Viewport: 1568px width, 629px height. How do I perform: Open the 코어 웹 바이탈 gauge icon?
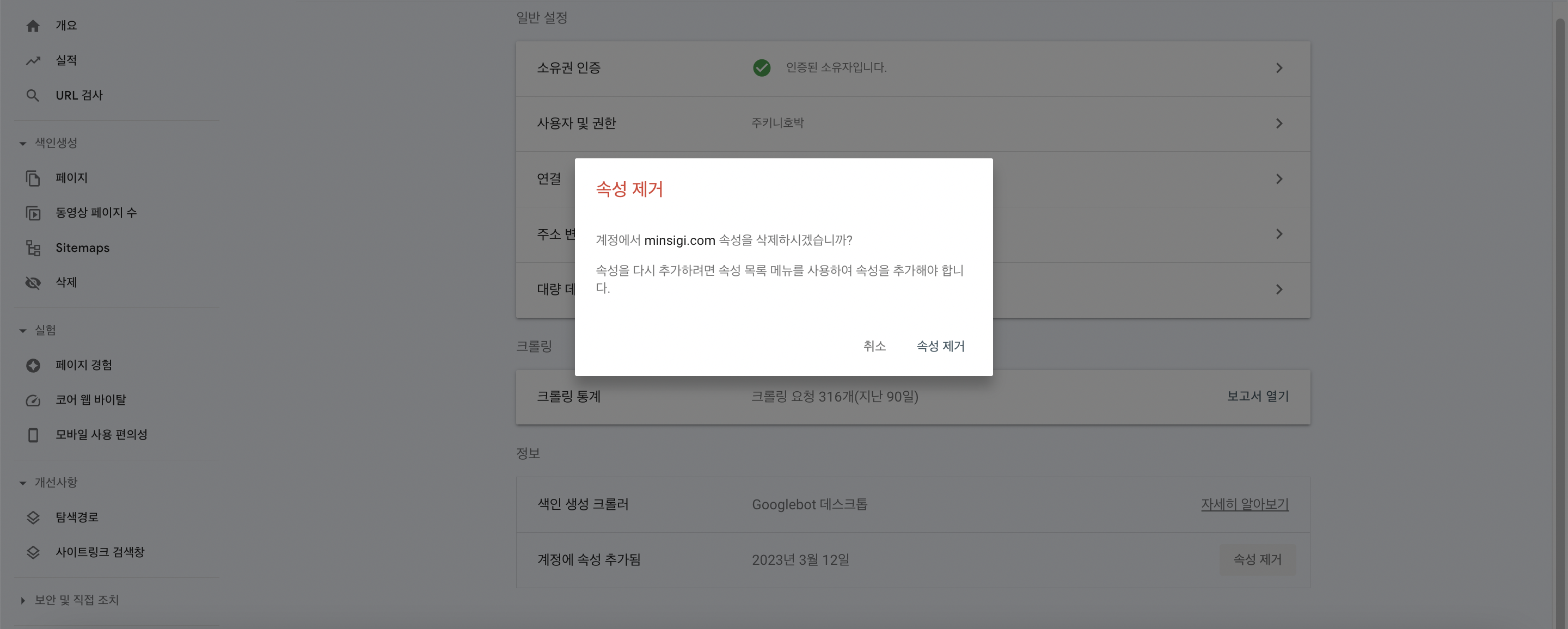[x=33, y=400]
